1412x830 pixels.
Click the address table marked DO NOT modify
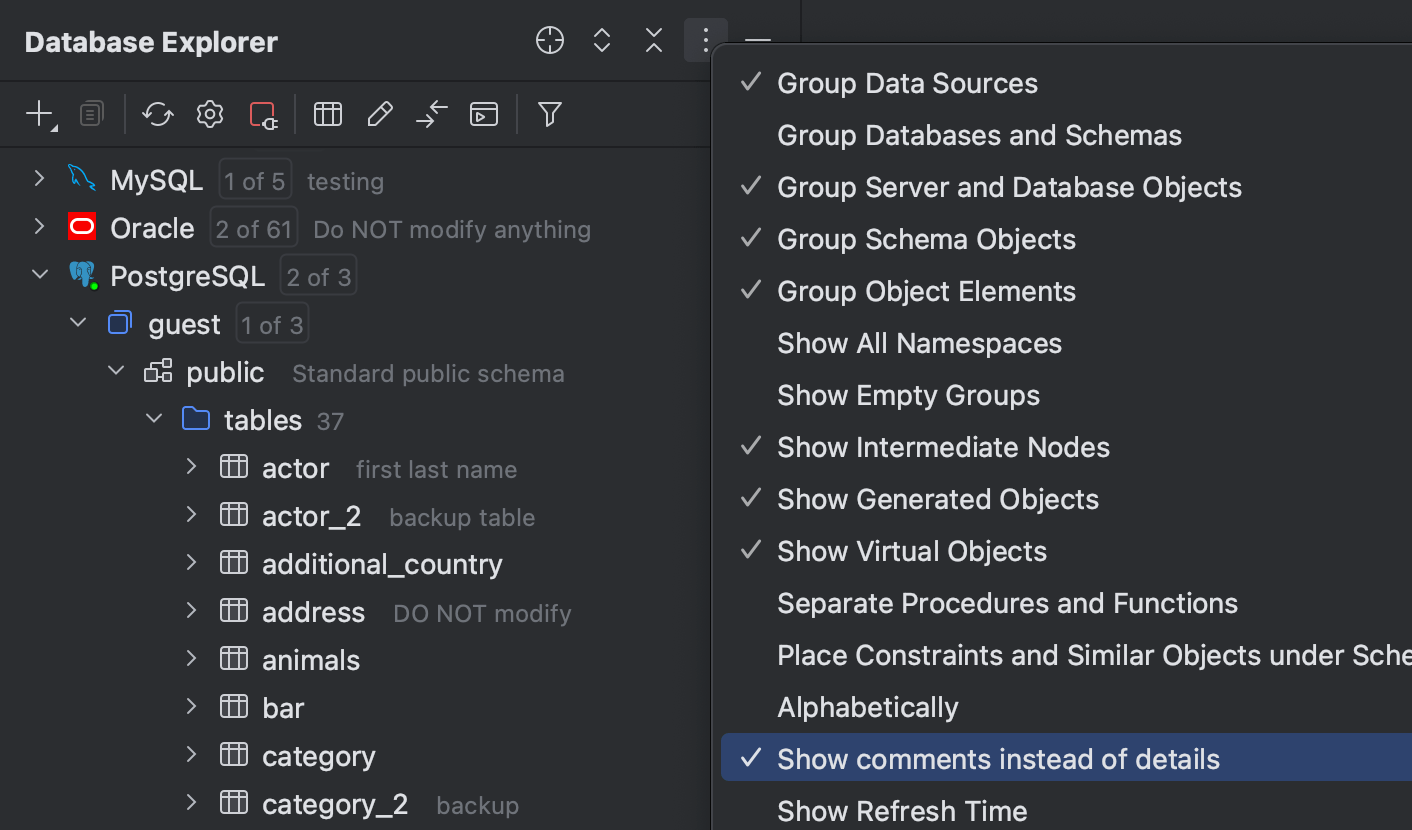click(x=311, y=611)
